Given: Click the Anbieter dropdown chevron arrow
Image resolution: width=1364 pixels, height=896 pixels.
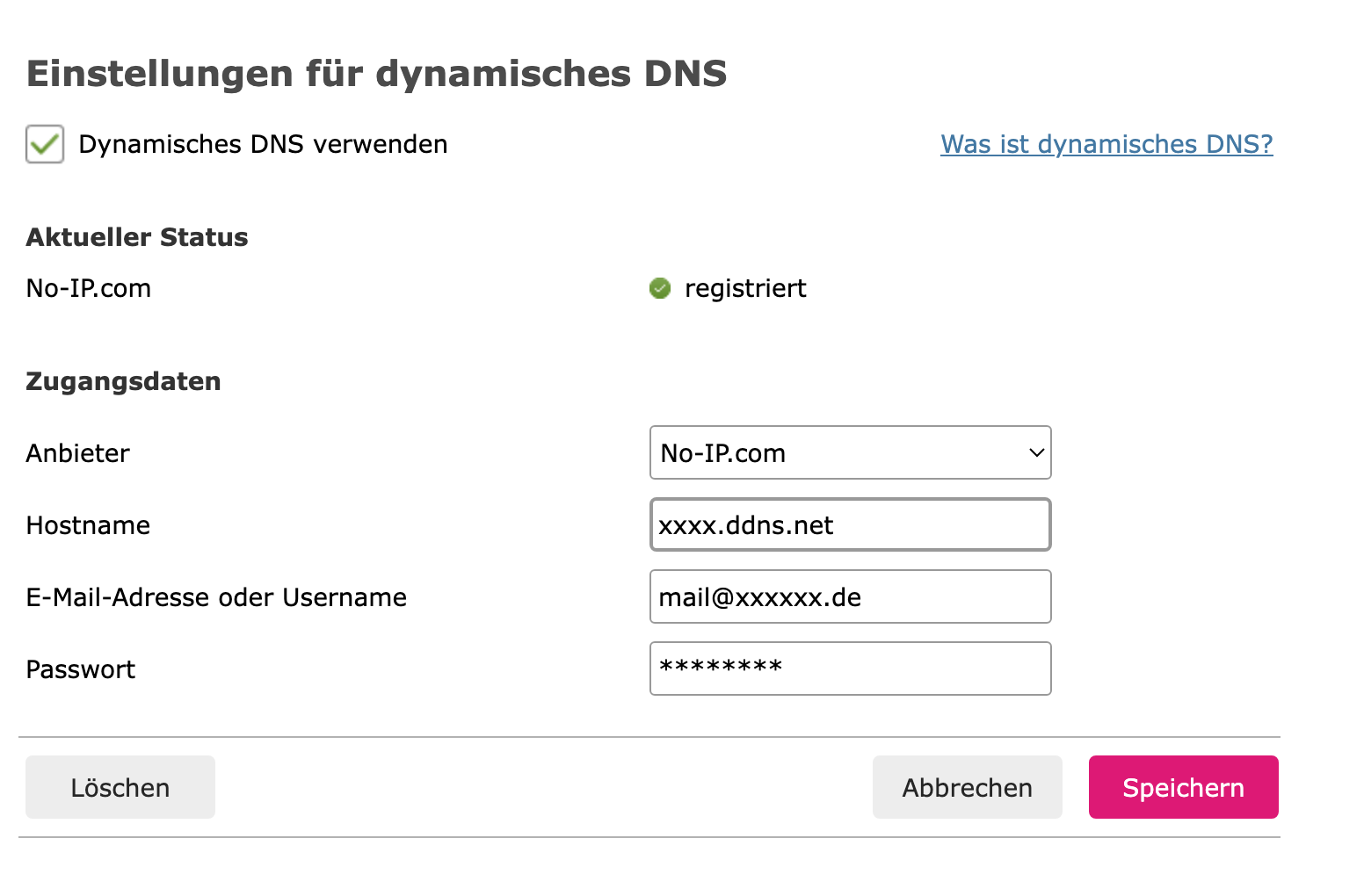Looking at the screenshot, I should tap(1036, 453).
